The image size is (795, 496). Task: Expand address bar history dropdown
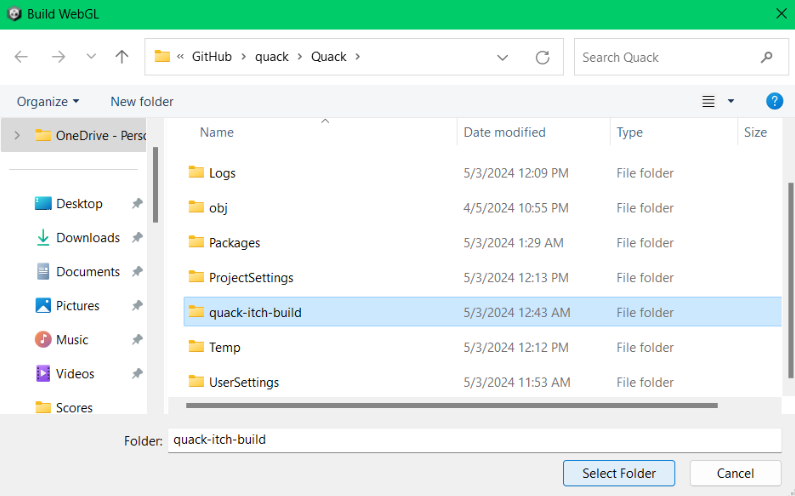(x=502, y=57)
